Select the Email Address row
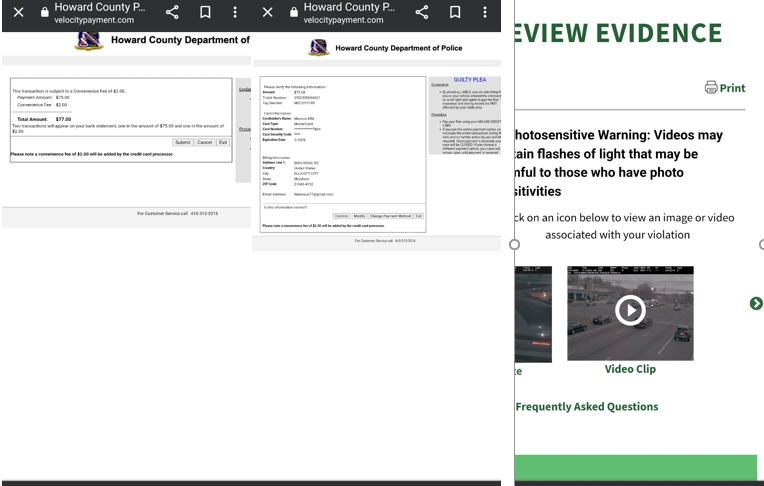The width and height of the screenshot is (764, 486). (298, 194)
